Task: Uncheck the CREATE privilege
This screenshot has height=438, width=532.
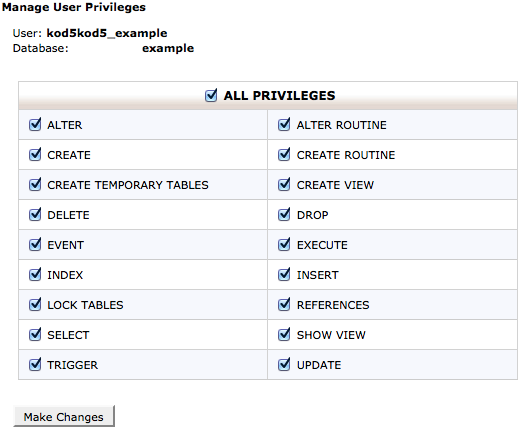Action: coord(35,155)
